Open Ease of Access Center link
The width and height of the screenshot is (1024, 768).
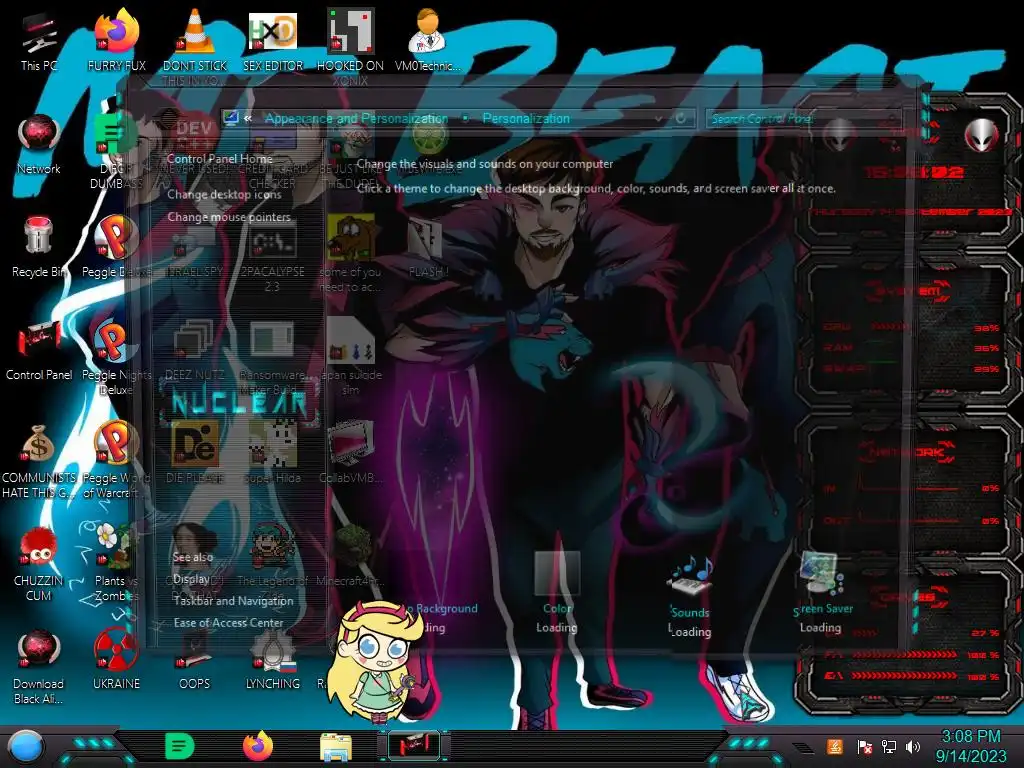tap(228, 623)
